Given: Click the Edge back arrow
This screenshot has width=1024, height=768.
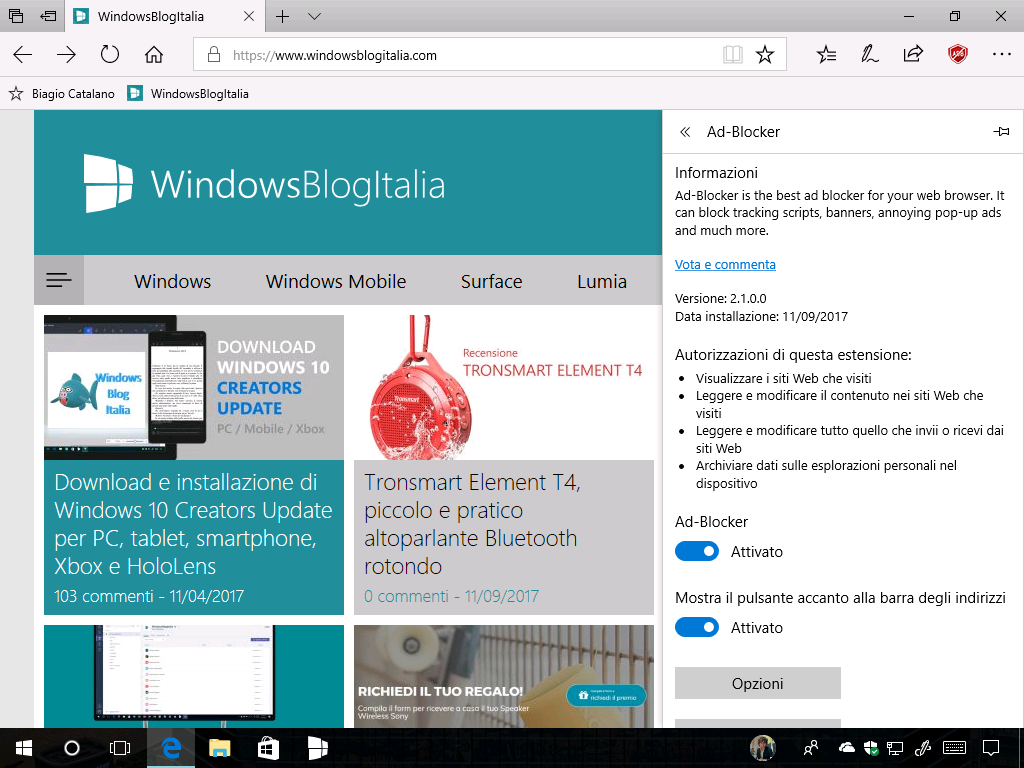Looking at the screenshot, I should pos(23,55).
